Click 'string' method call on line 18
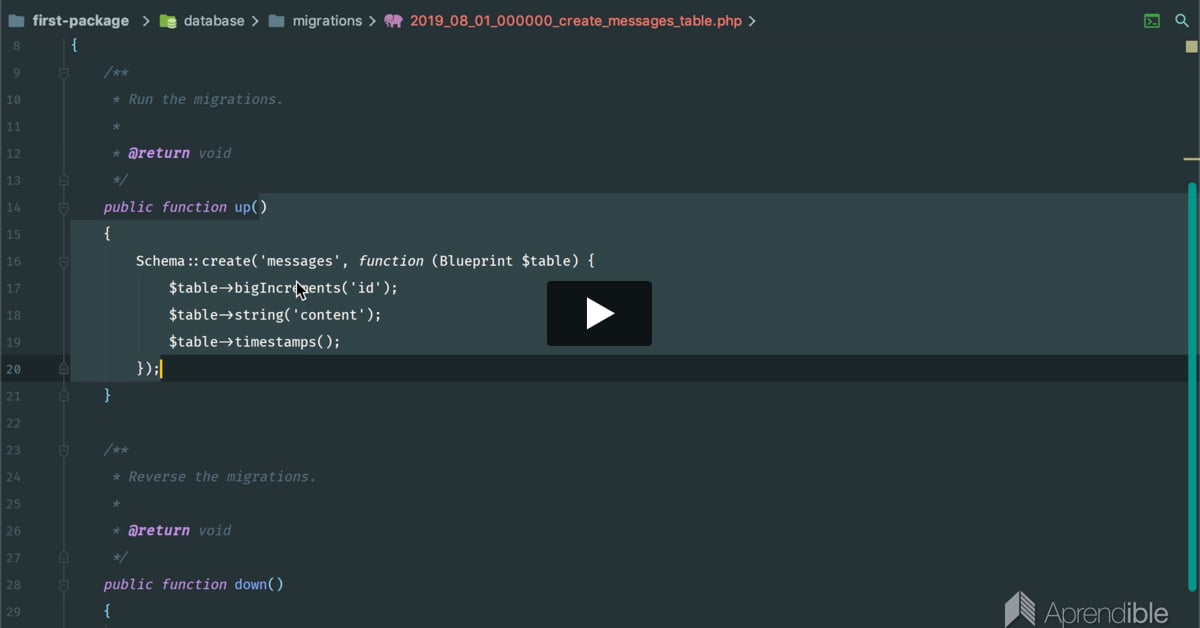Screen dimensions: 1200x628 pyautogui.click(x=259, y=315)
